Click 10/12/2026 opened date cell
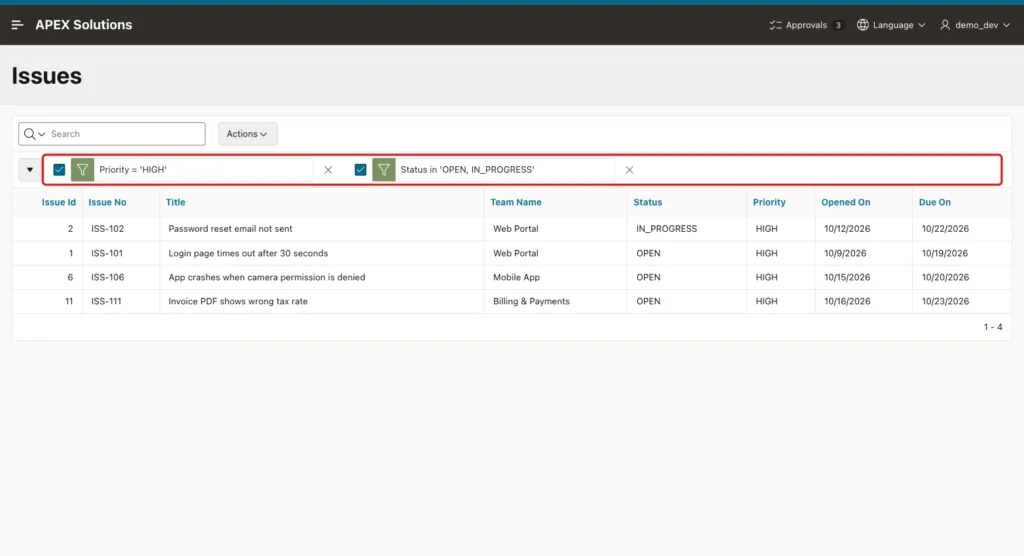The image size is (1024, 556). [x=847, y=229]
